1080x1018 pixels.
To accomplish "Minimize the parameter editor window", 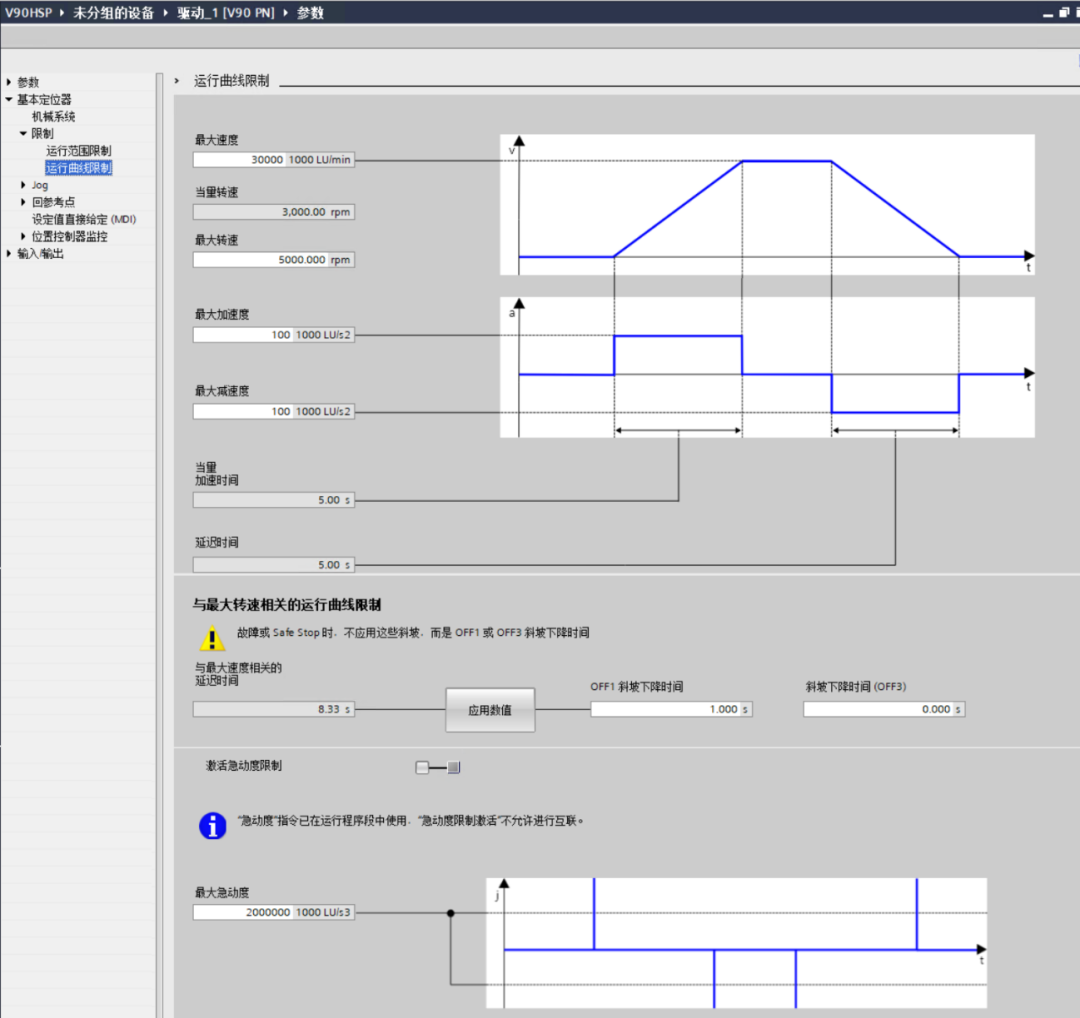I will point(1048,13).
